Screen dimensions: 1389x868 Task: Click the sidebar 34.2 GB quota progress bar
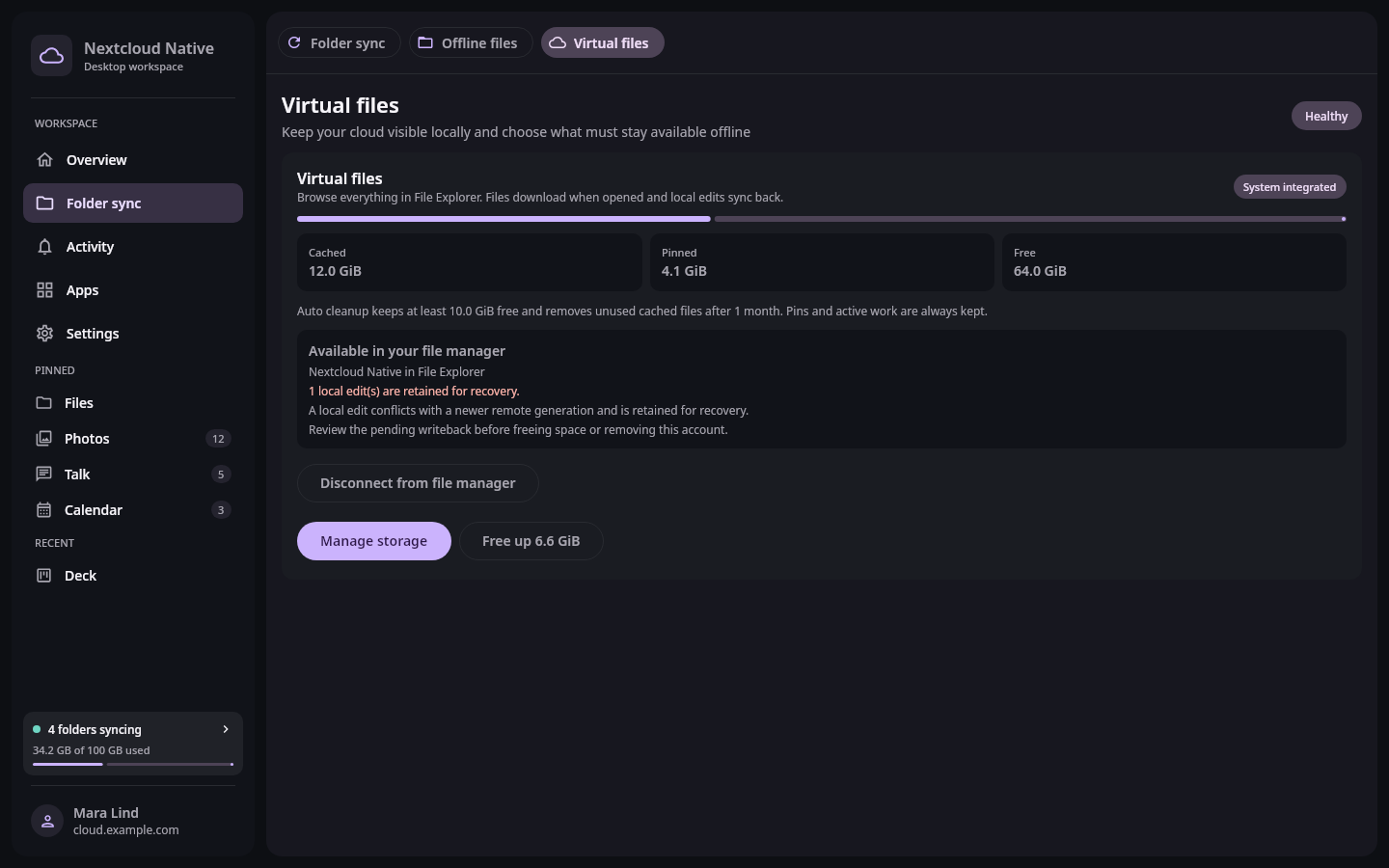(133, 764)
